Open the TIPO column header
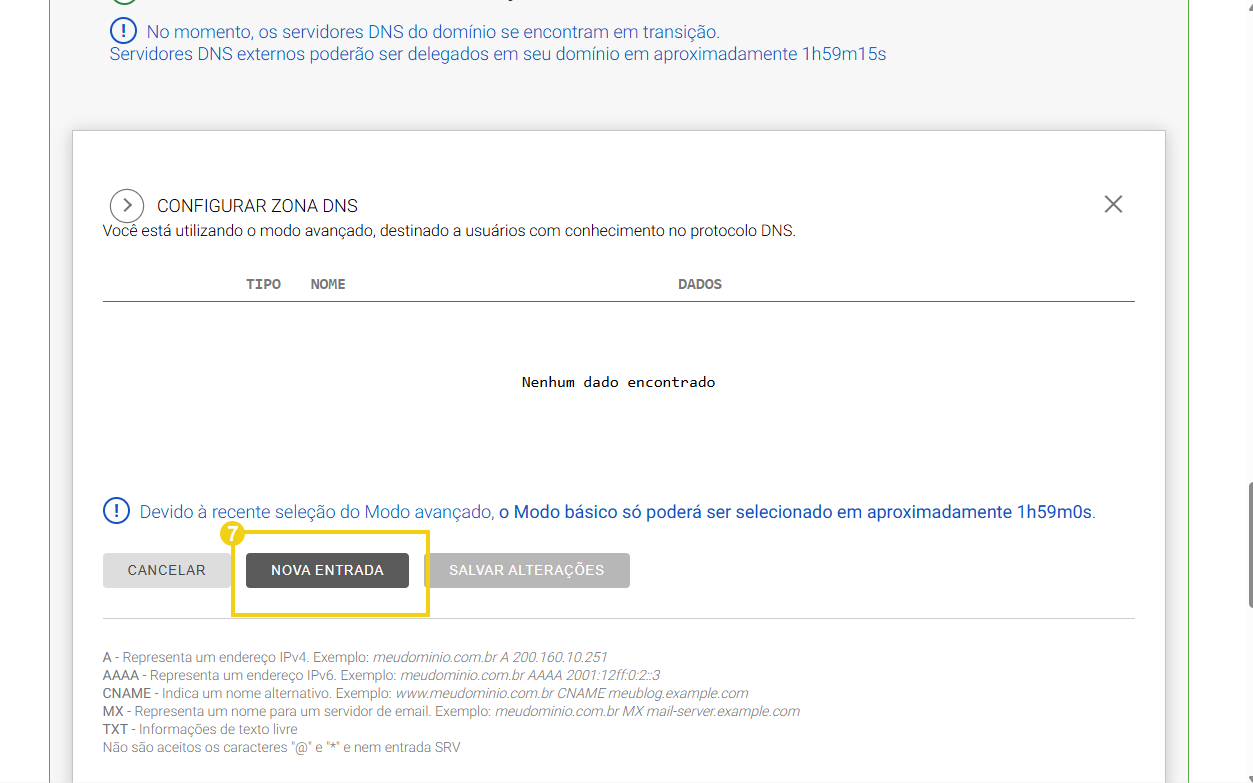 pos(263,284)
